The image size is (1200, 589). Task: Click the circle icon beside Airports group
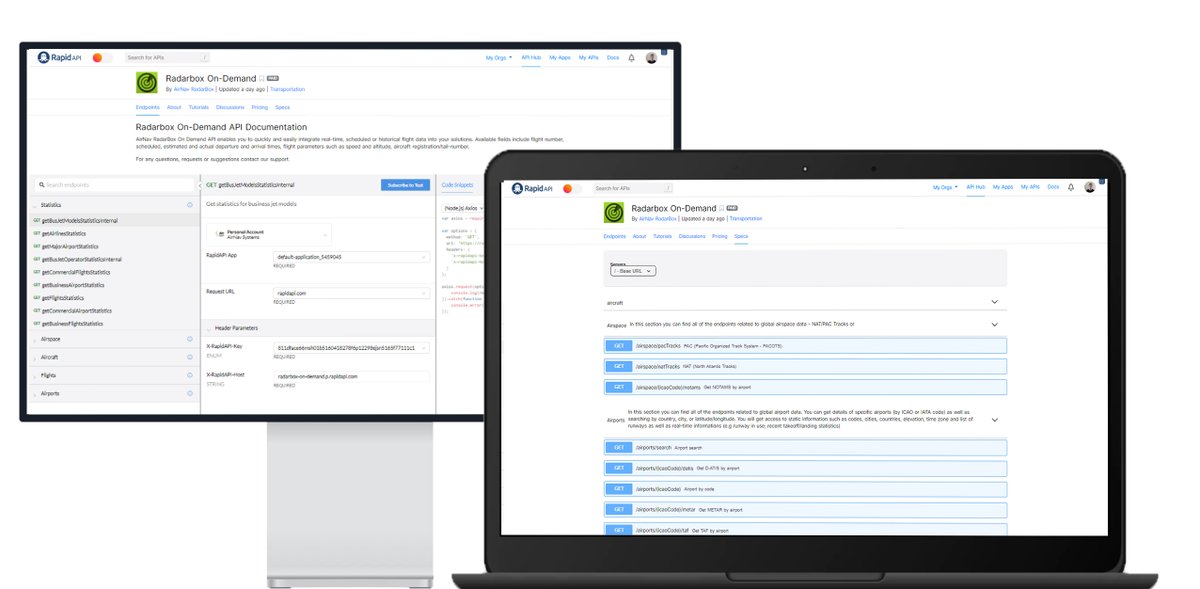[190, 393]
